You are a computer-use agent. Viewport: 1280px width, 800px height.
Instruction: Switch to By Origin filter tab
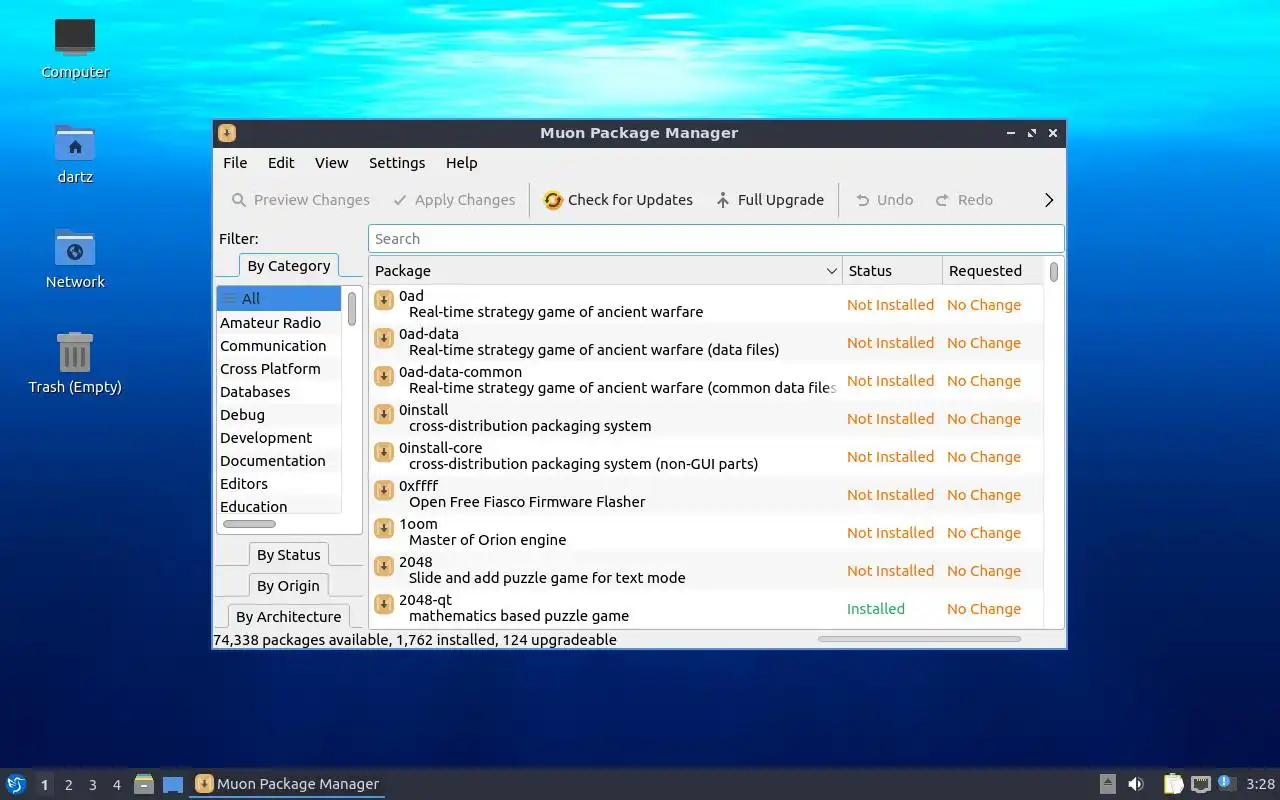point(288,586)
